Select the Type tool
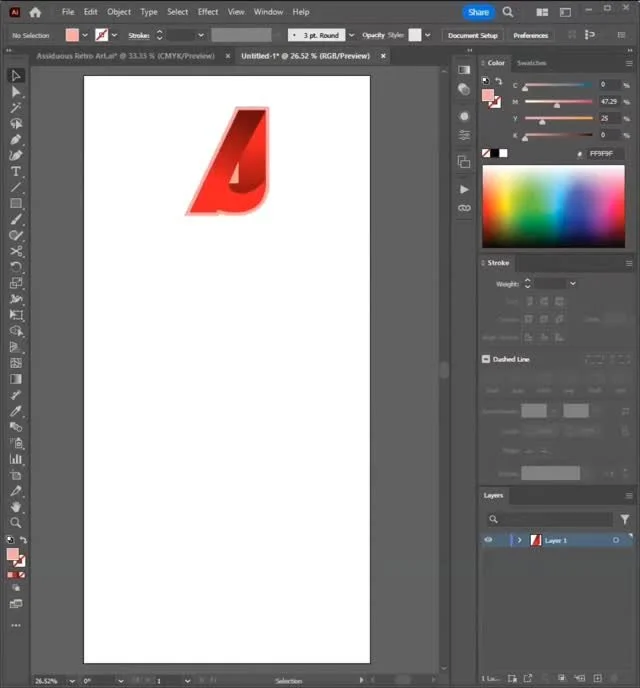Screen dimensions: 640x688 pos(16,171)
